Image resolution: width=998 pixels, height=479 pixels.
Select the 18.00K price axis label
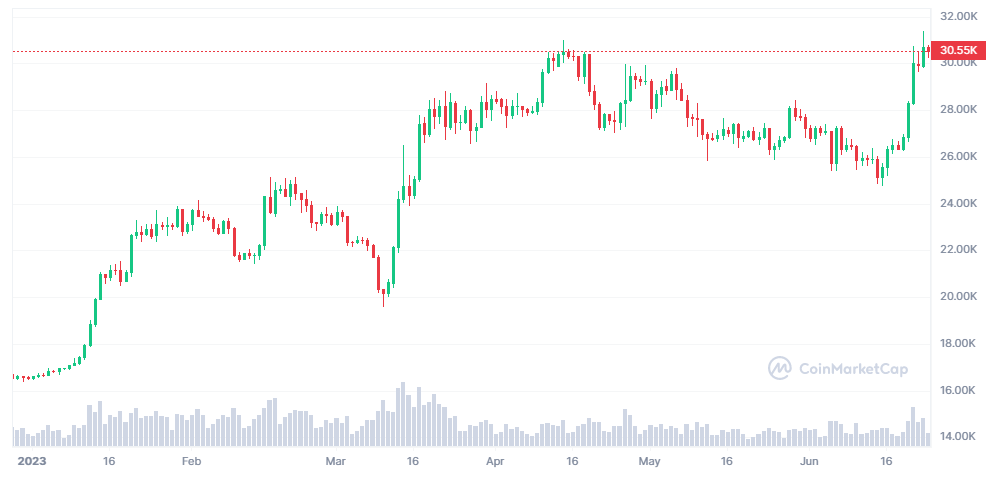pos(958,343)
